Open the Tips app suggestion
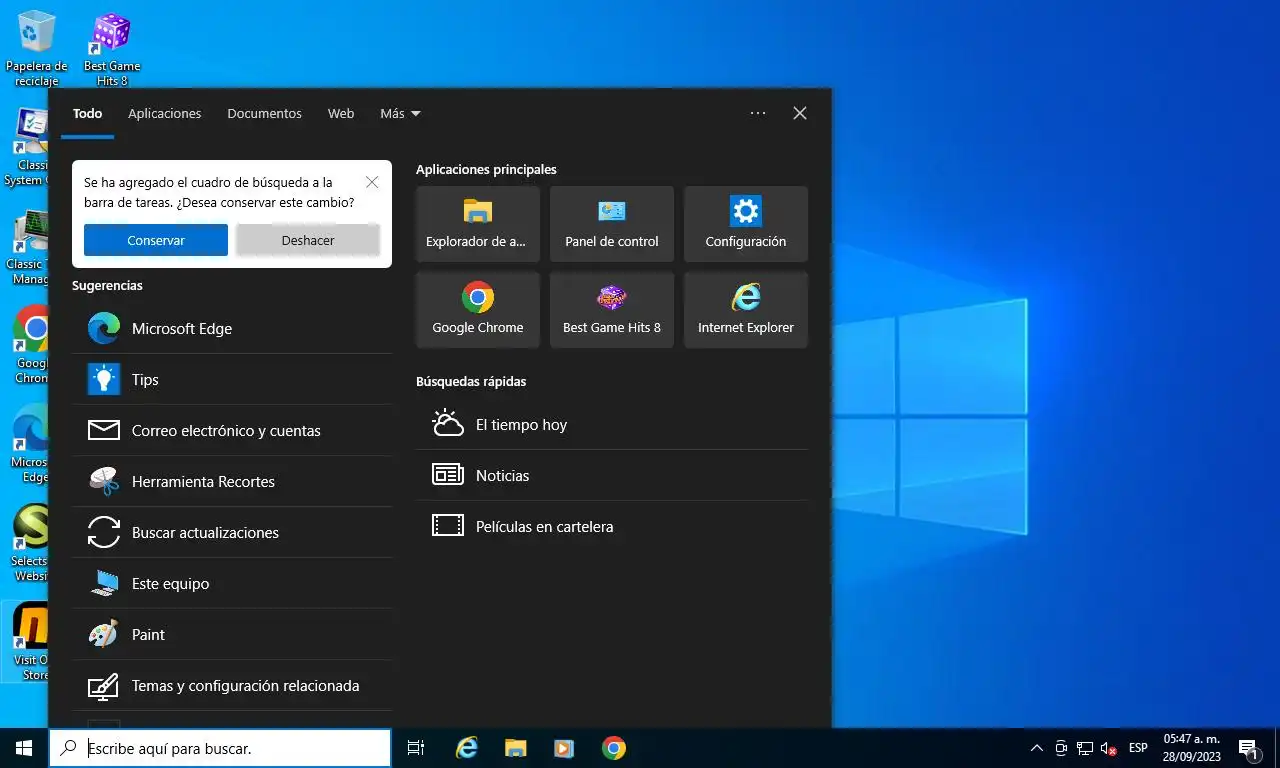Screen dimensions: 1280x768 pyautogui.click(x=232, y=379)
